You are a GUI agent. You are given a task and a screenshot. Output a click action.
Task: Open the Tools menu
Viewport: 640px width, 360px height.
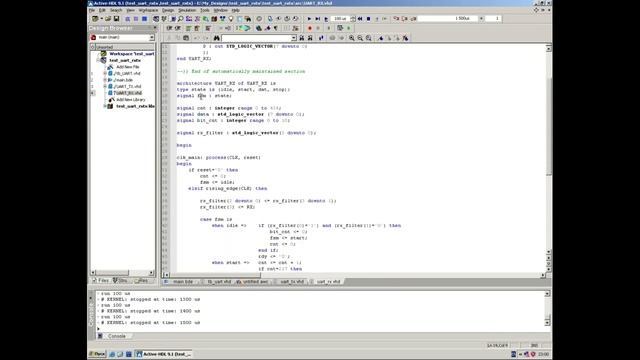(205, 10)
